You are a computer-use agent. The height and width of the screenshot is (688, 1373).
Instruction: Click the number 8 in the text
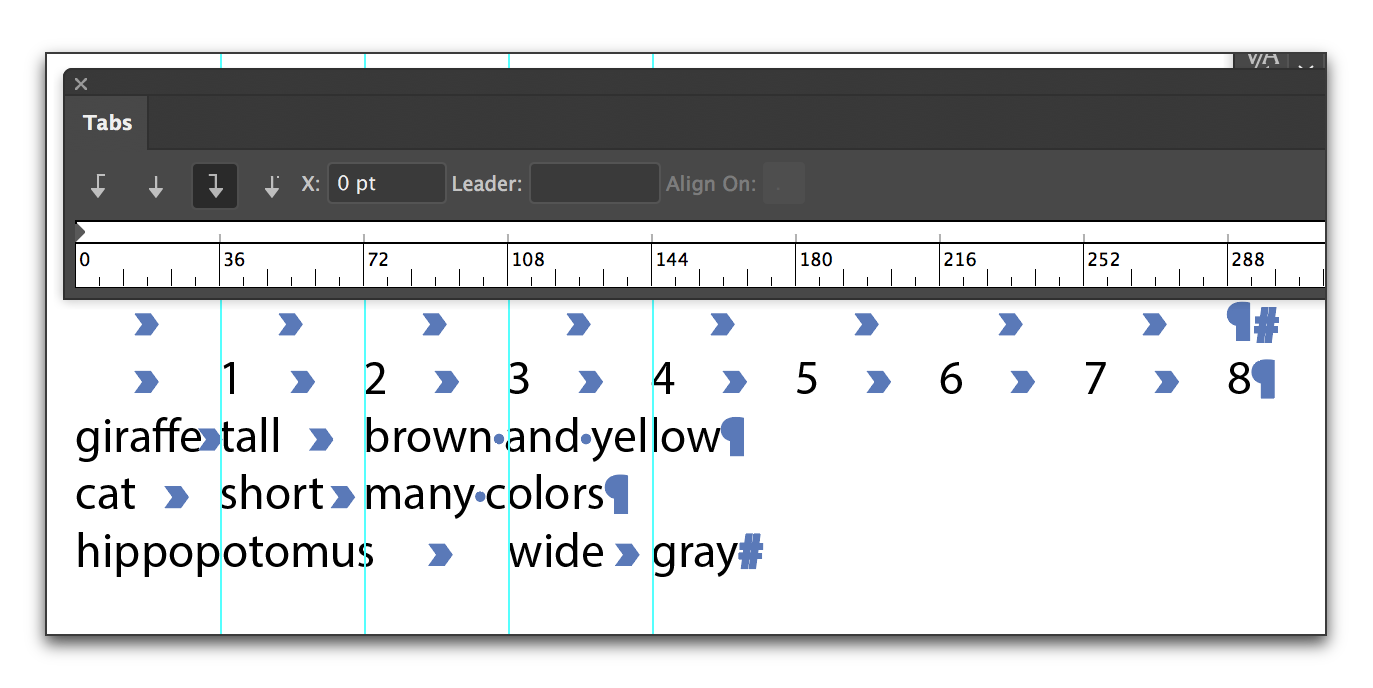pyautogui.click(x=1239, y=380)
